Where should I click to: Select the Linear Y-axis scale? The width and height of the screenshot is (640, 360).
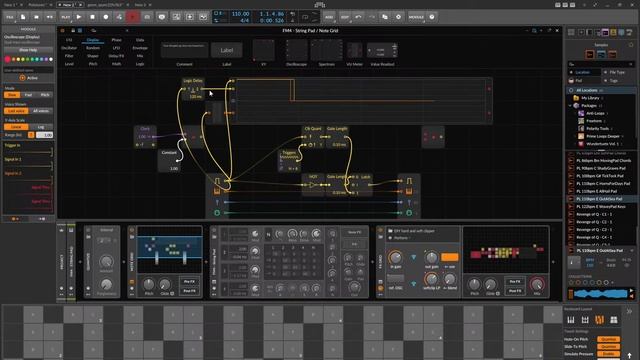pos(16,127)
